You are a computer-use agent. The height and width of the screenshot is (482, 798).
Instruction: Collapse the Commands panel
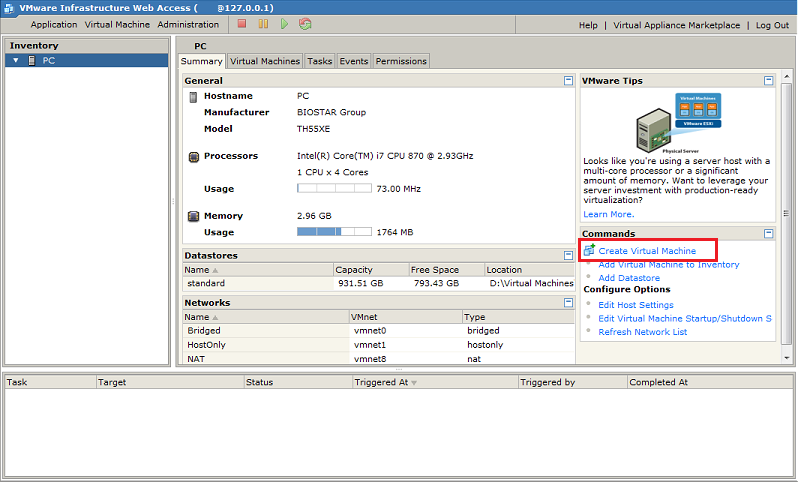click(768, 233)
